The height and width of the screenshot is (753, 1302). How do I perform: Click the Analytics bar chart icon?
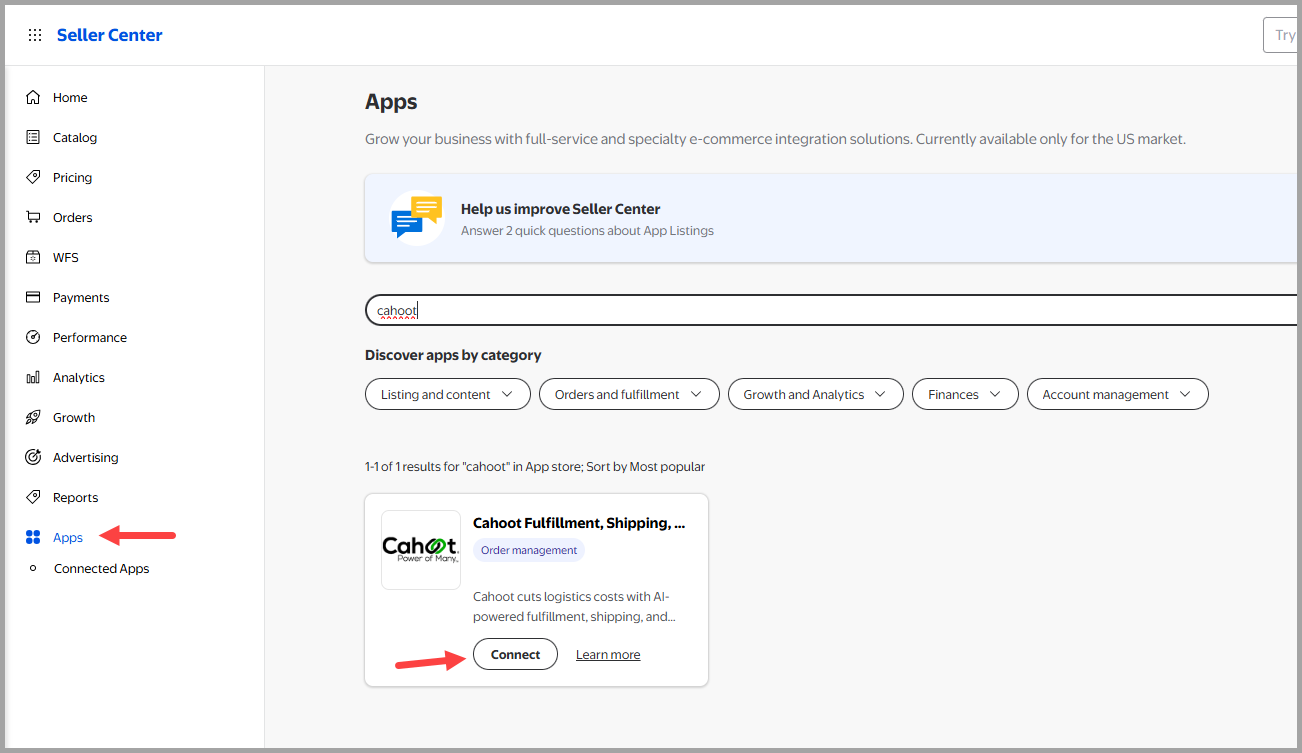pyautogui.click(x=33, y=377)
